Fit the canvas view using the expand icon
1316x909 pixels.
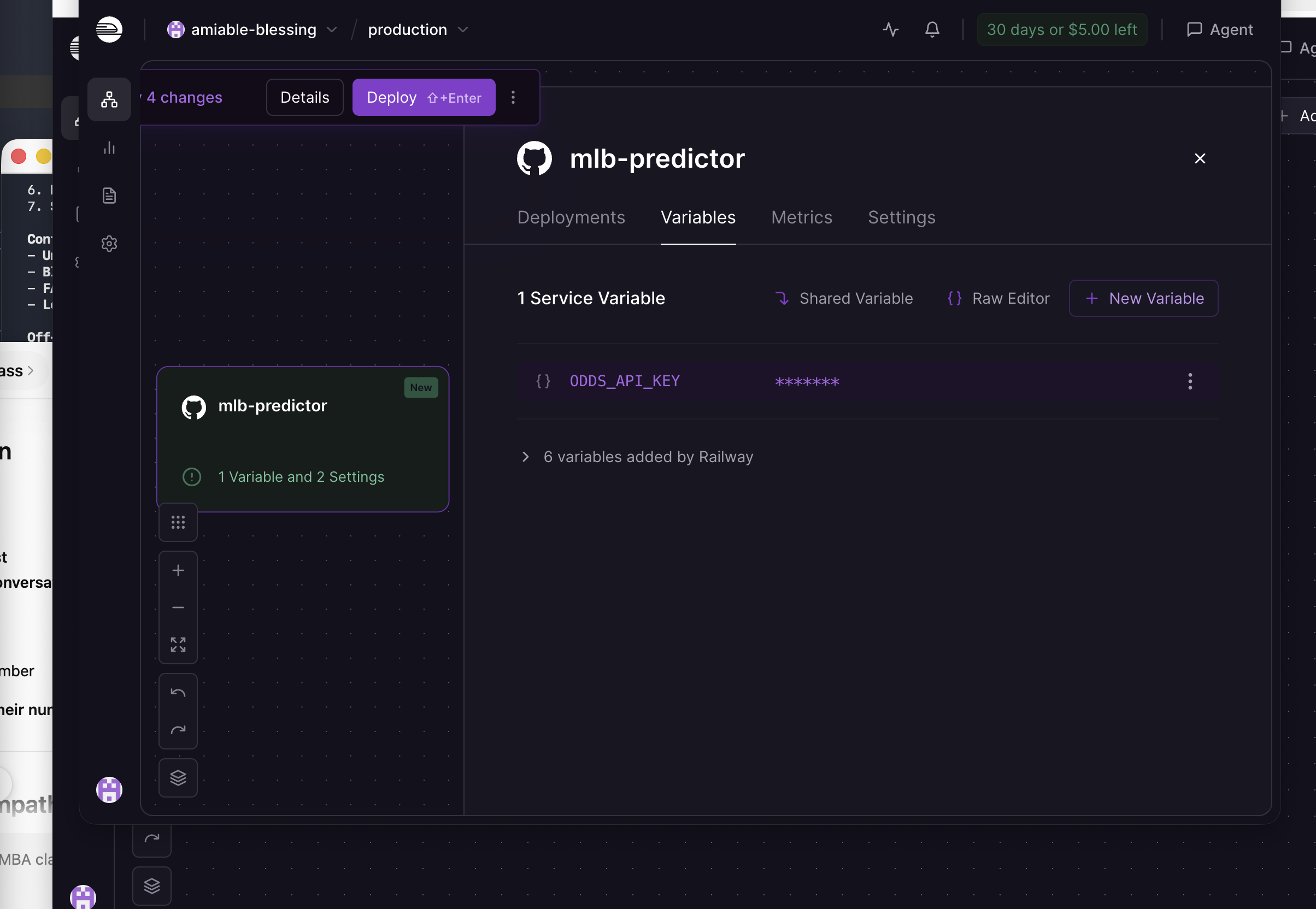(x=178, y=644)
